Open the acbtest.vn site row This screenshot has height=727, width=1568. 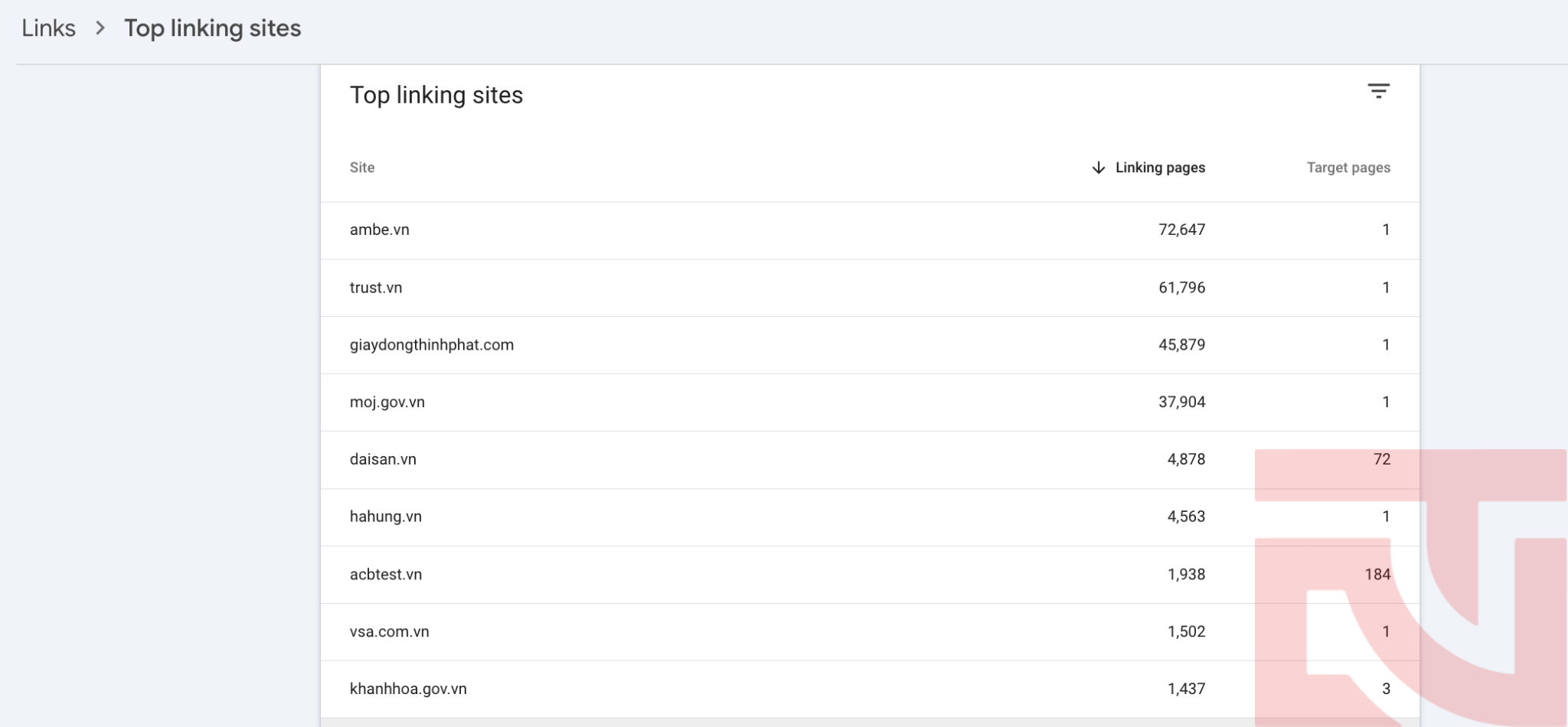[x=870, y=575]
